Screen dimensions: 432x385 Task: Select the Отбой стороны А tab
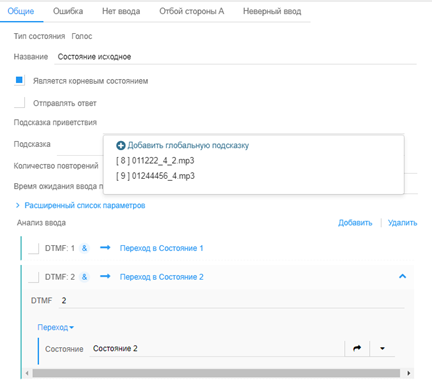click(x=192, y=11)
